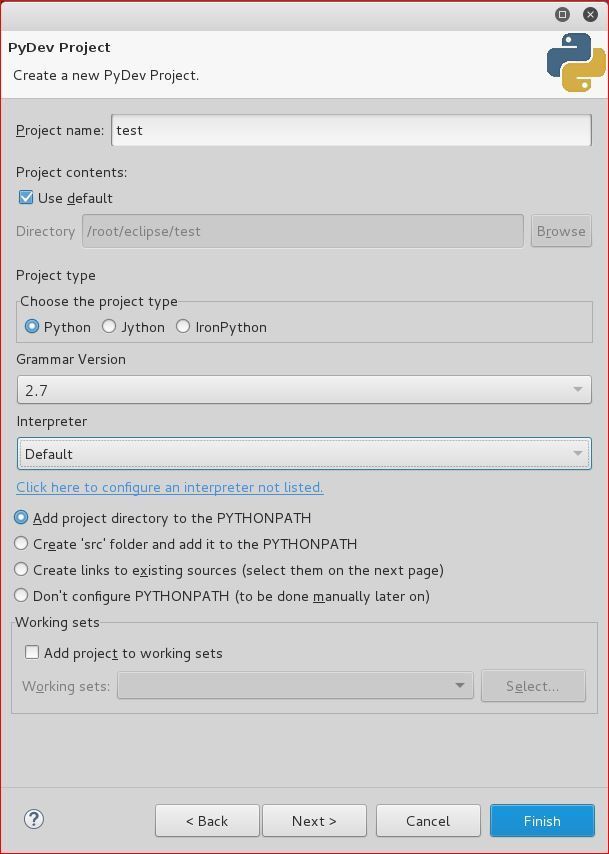Enable Add project to working sets
Viewport: 609px width, 854px height.
[32, 652]
